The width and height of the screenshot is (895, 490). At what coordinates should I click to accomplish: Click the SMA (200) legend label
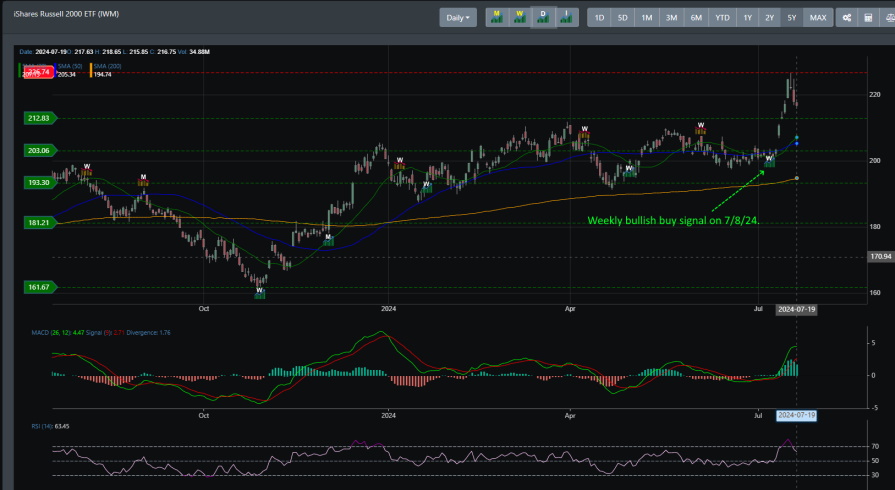point(107,66)
